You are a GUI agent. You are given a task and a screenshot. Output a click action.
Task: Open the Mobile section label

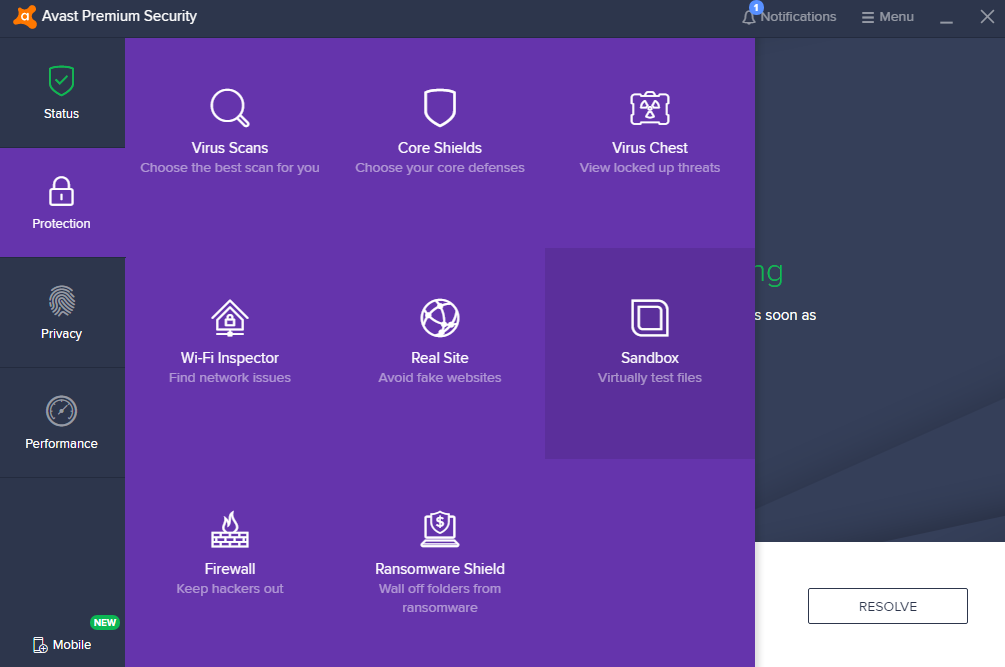72,645
